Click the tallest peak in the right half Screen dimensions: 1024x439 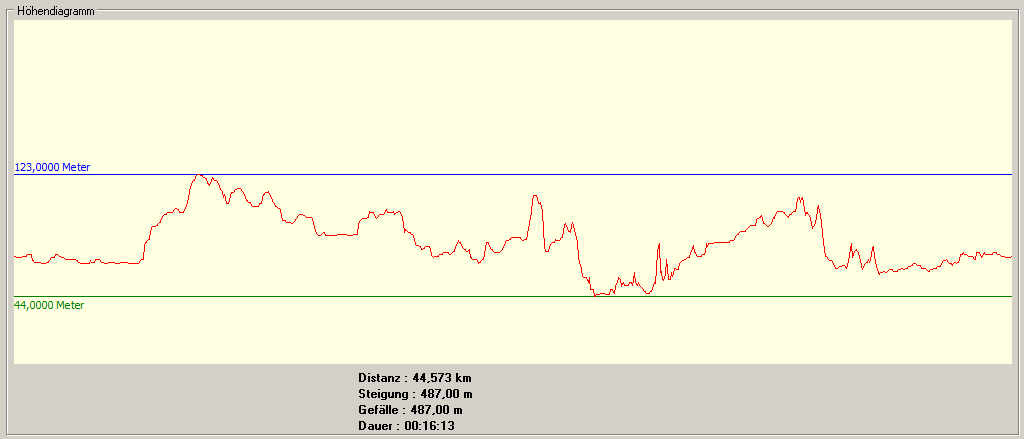pyautogui.click(x=799, y=199)
